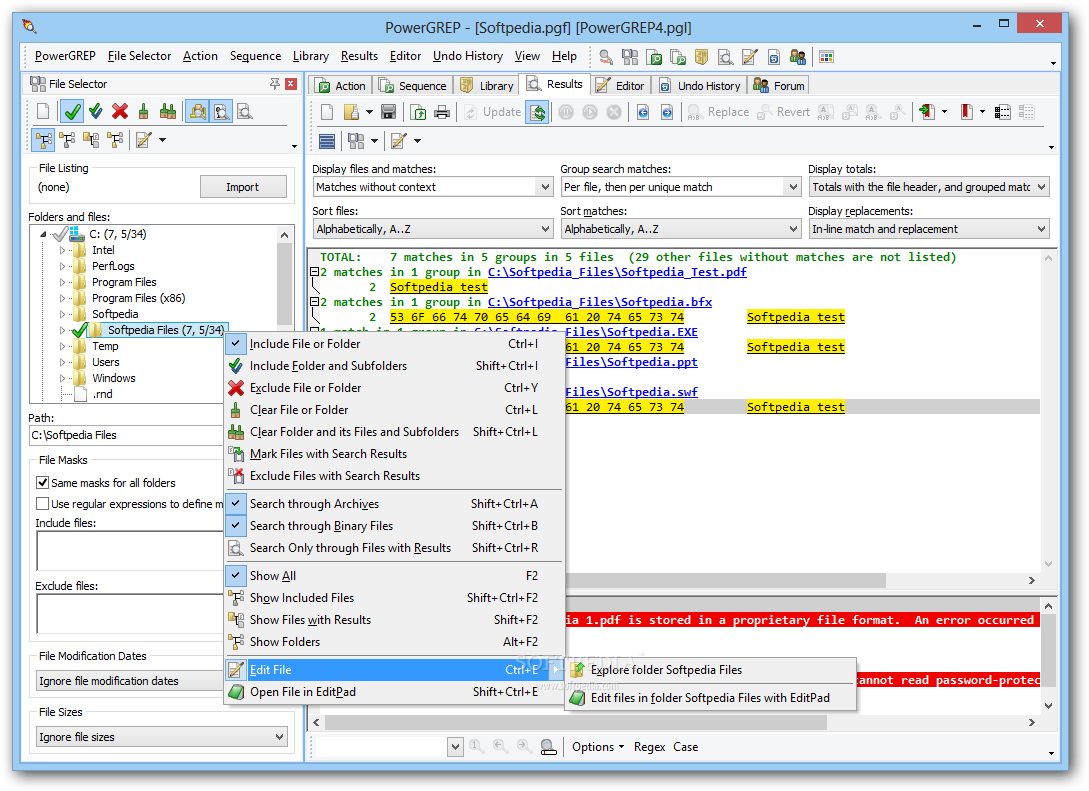Viewport: 1089px width, 791px height.
Task: Click the Clear File Selector blank-page icon
Action: (x=43, y=111)
